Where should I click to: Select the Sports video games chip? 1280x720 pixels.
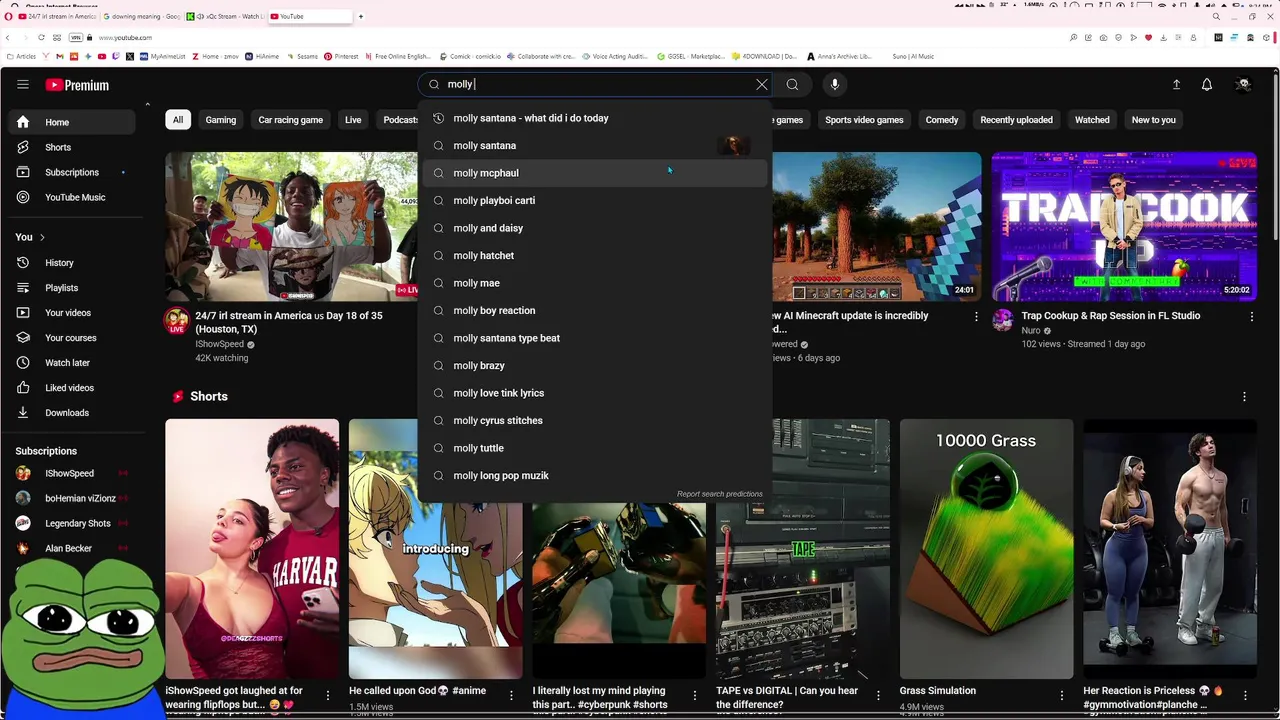(x=864, y=120)
